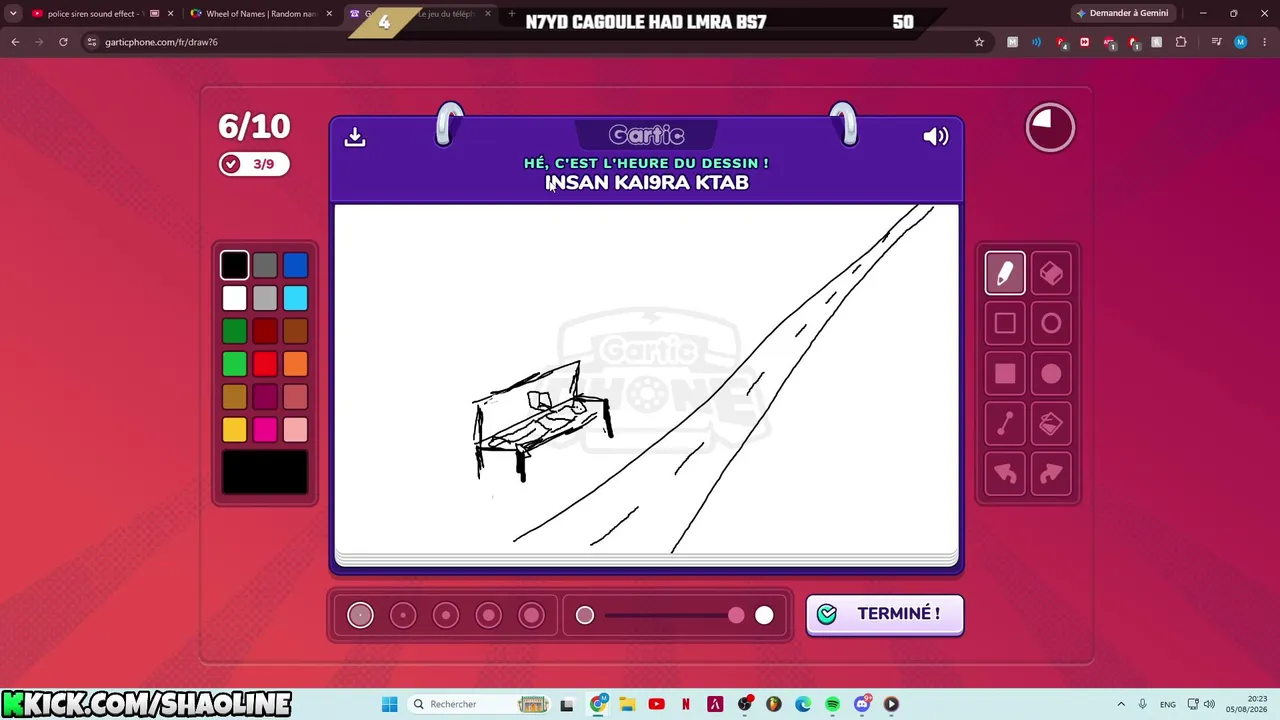Mute the Gartic sound speaker icon
This screenshot has width=1280, height=720.
pos(936,137)
